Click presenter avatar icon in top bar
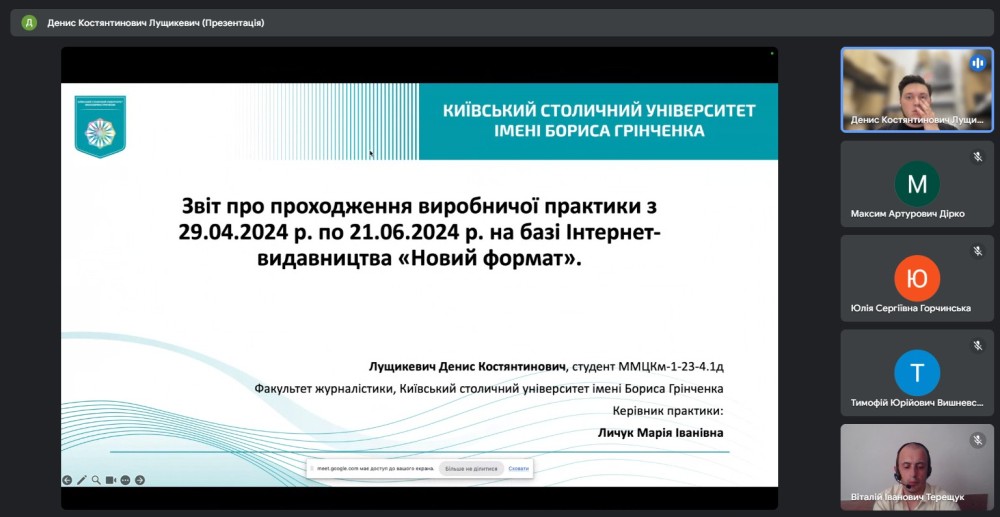Viewport: 1000px width, 517px height. (29, 22)
